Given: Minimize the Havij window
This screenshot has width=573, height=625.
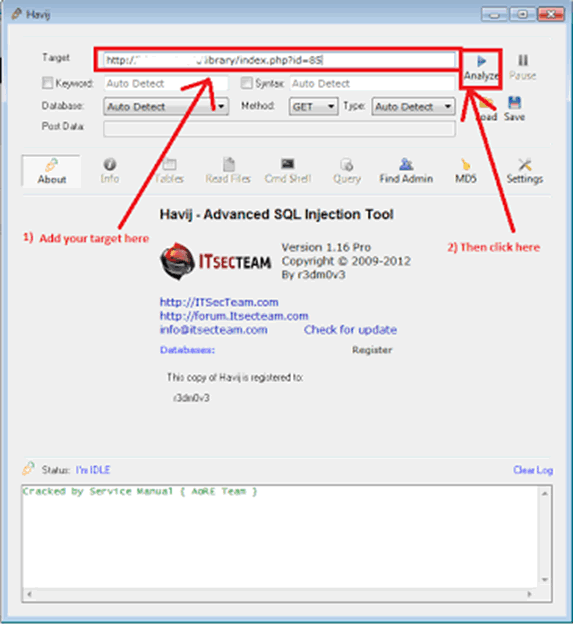Looking at the screenshot, I should point(495,14).
